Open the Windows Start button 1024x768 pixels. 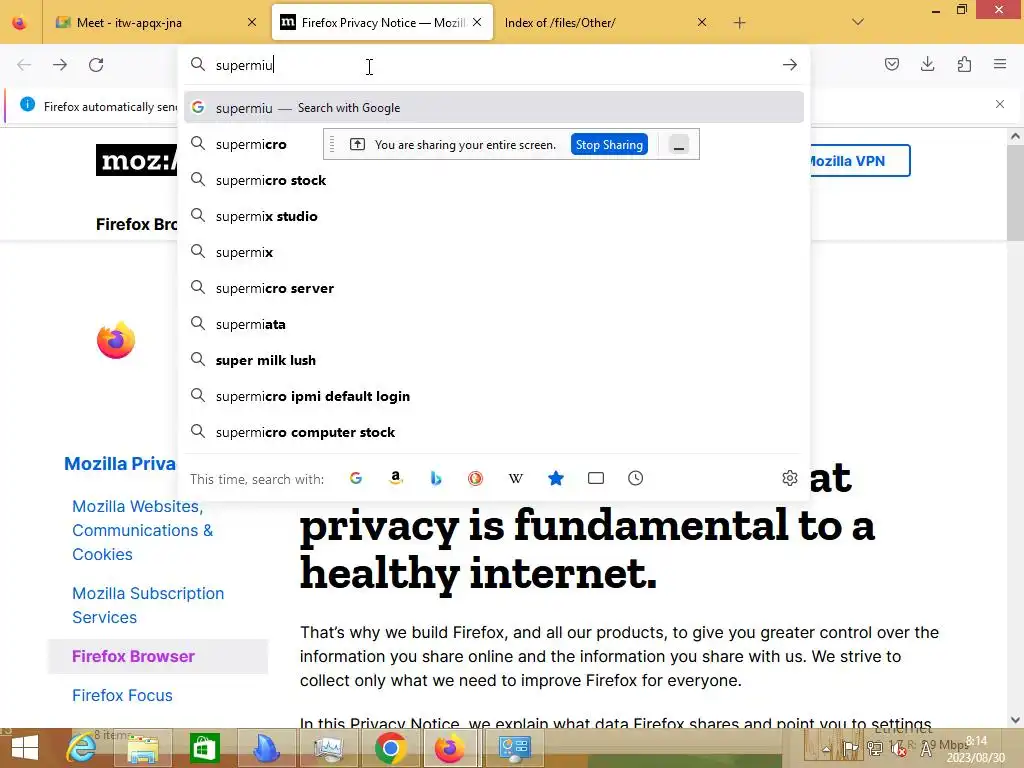(25, 748)
